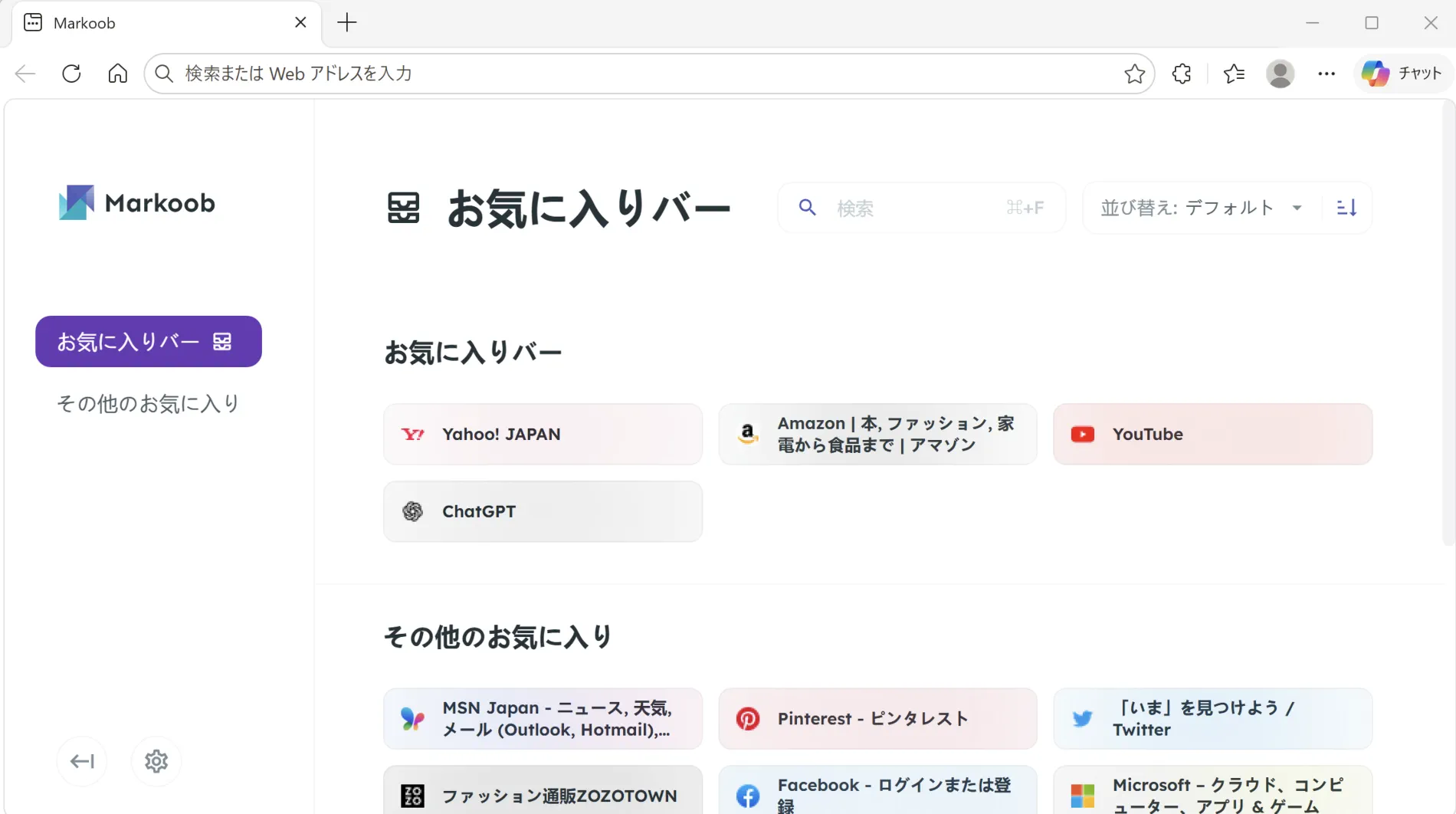Screen dimensions: 1456x814
Task: Click the Microsoft logo favicon
Action: 1083,796
